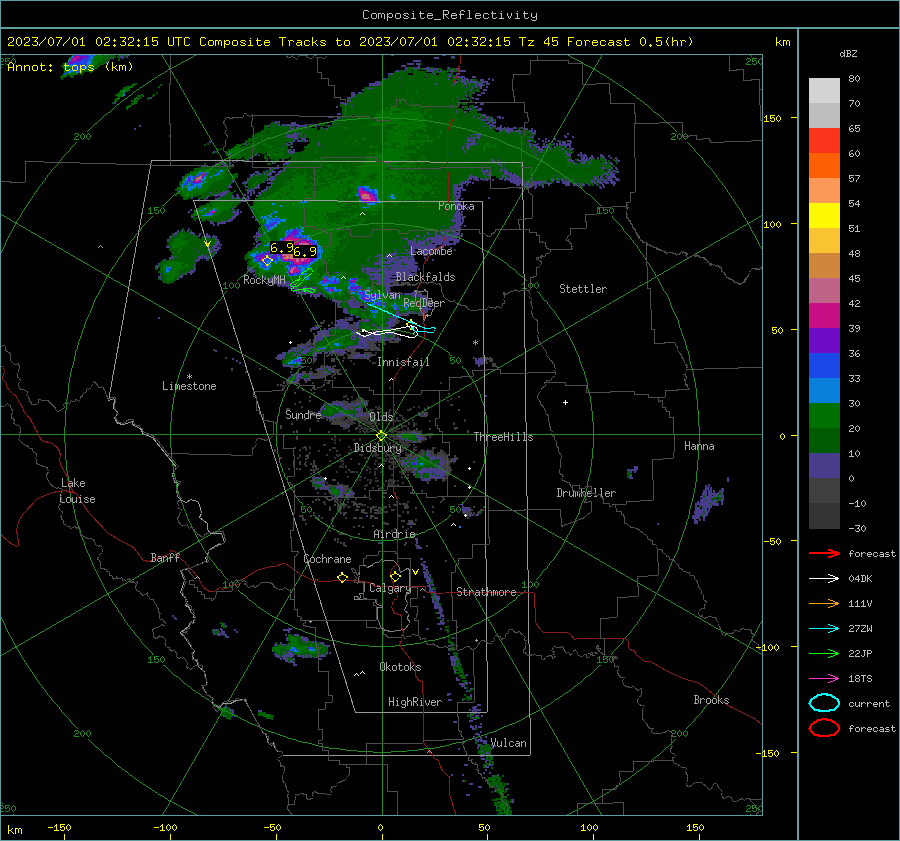Screen dimensions: 900x841
Task: Pick the purple swatch between 39 and 36 dBZ
Action: click(x=824, y=341)
